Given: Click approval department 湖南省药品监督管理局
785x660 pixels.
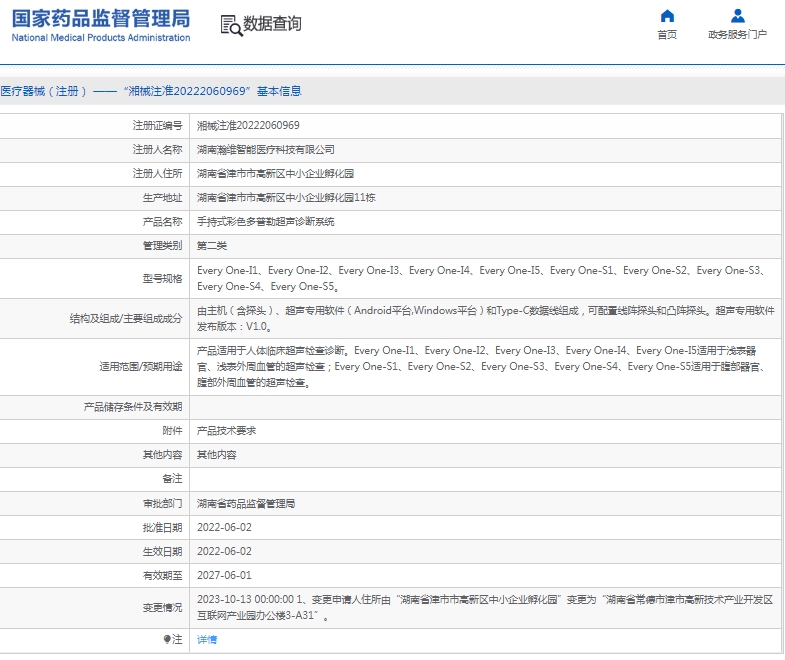Looking at the screenshot, I should point(246,503).
